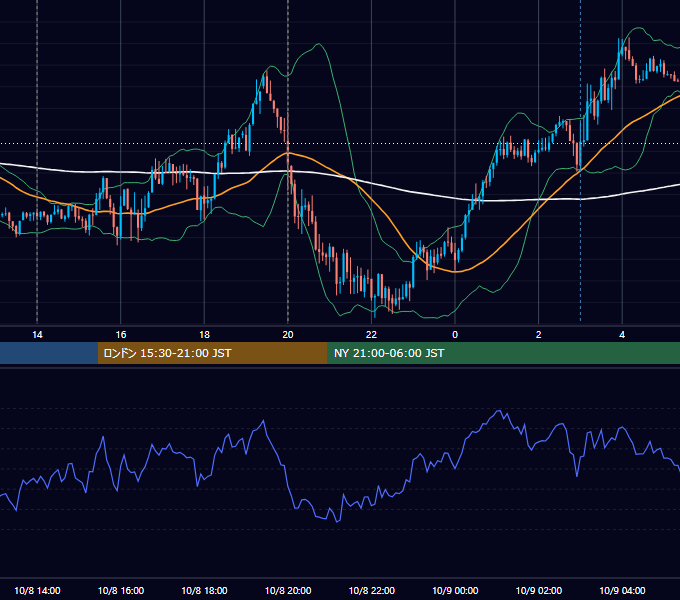Click the 0 hour label on price chart axis

click(455, 335)
